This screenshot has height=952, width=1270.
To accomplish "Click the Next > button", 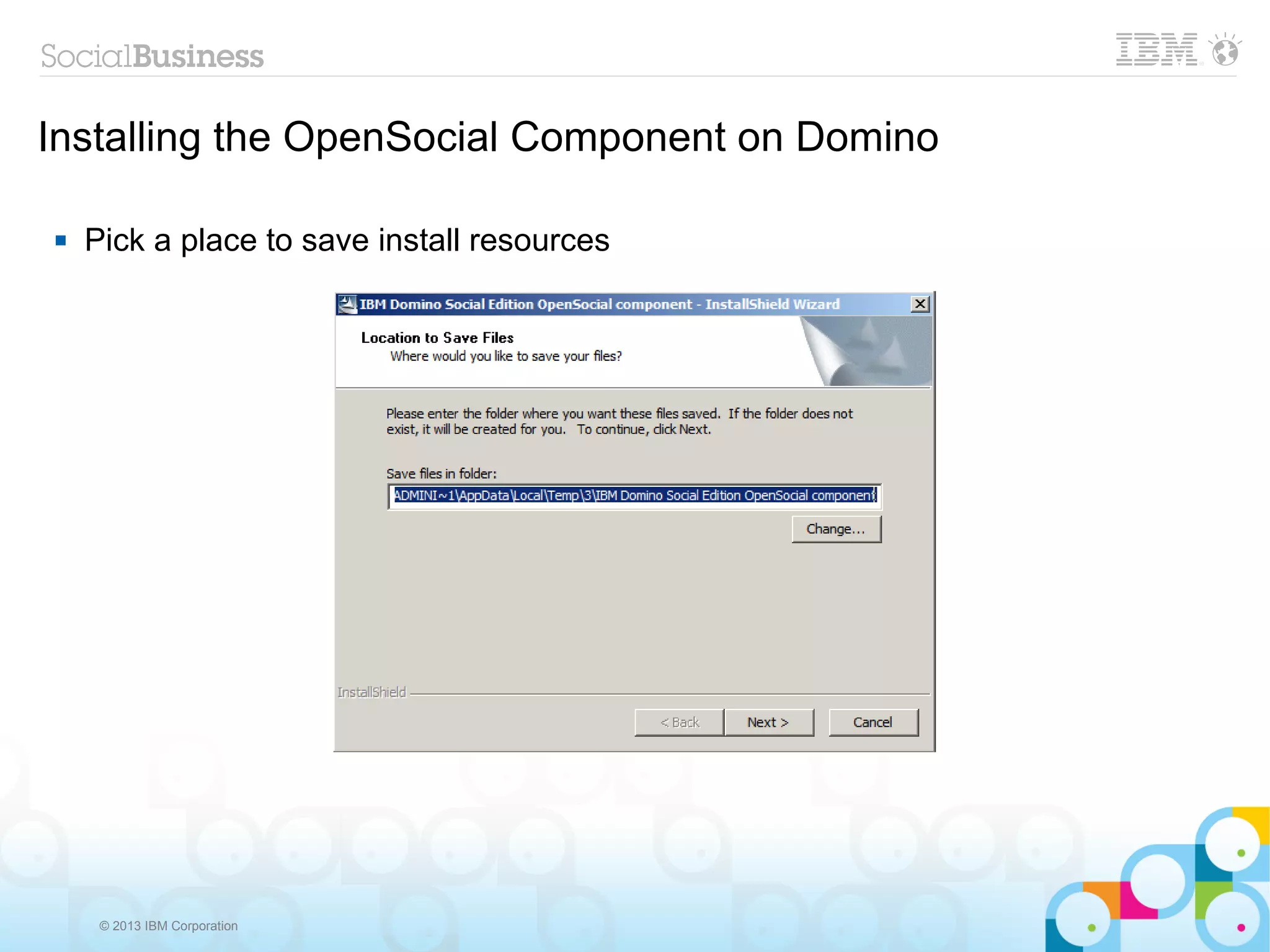I will (x=769, y=723).
